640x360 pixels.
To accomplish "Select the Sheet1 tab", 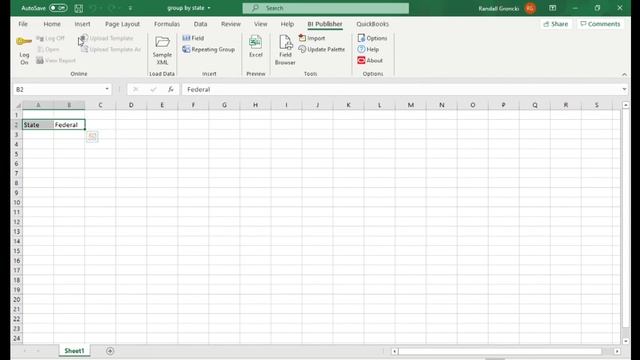I will [74, 351].
